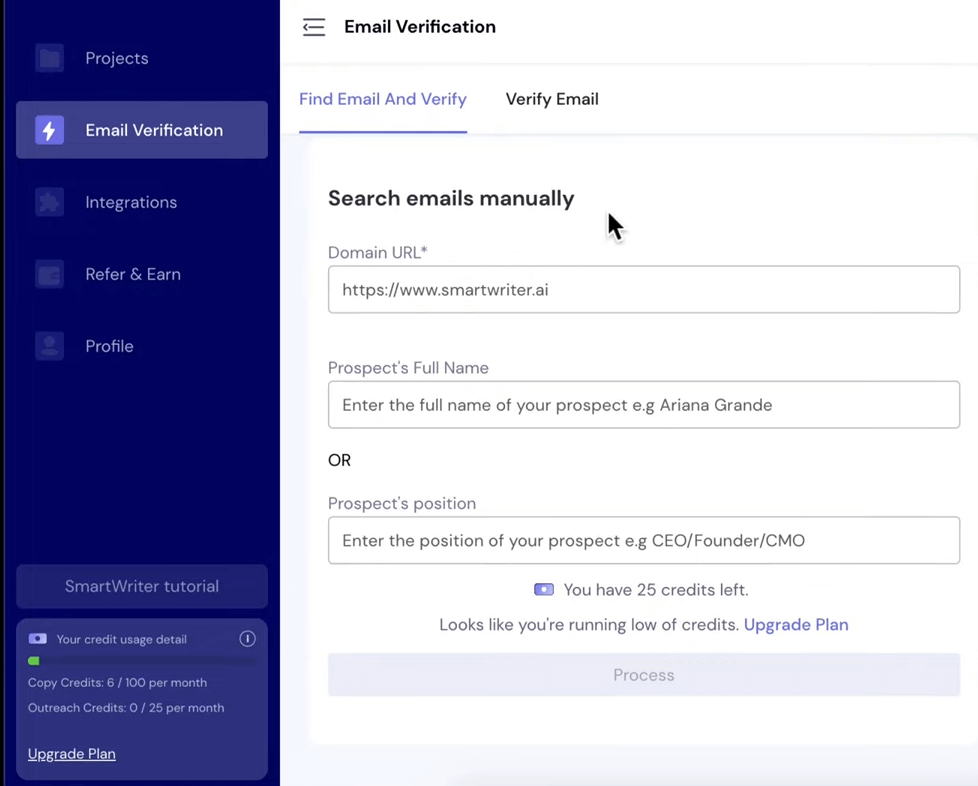This screenshot has width=978, height=786.
Task: Switch to the Verify Email tab
Action: tap(552, 99)
